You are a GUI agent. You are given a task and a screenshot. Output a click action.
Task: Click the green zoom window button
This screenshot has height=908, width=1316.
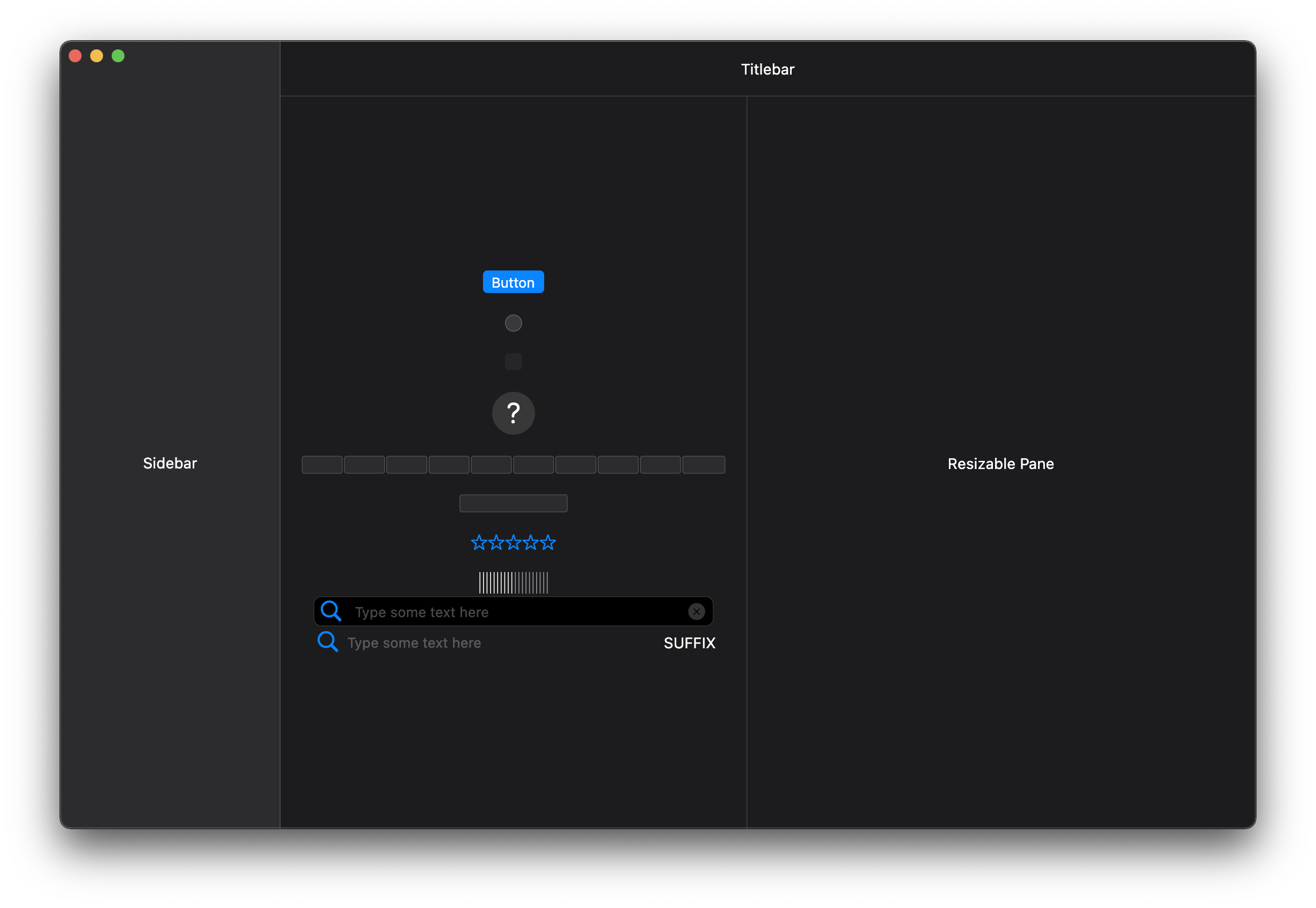118,56
